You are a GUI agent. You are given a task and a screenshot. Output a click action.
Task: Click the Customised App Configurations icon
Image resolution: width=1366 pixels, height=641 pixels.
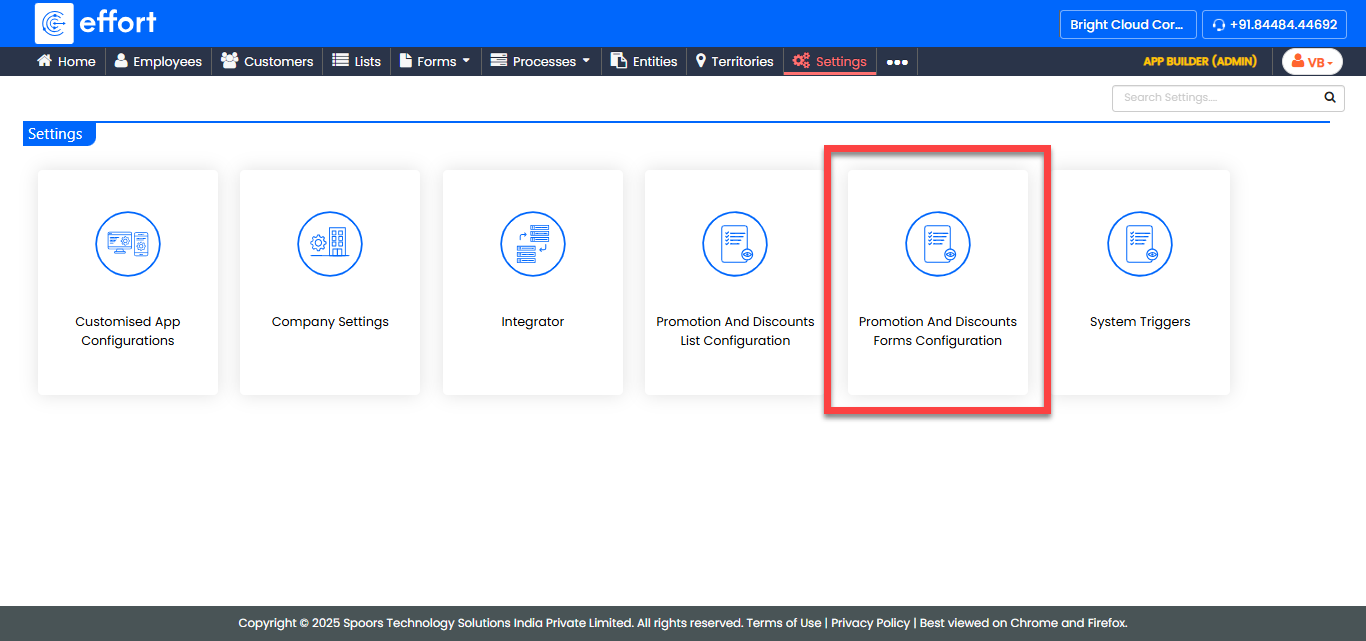[x=128, y=244]
